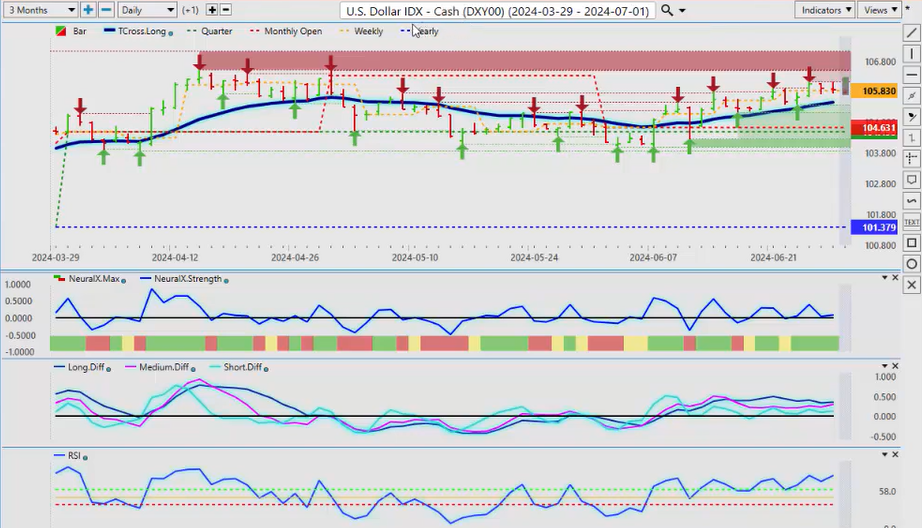Image resolution: width=922 pixels, height=528 pixels.
Task: Click the Bar legend label
Action: coord(80,31)
